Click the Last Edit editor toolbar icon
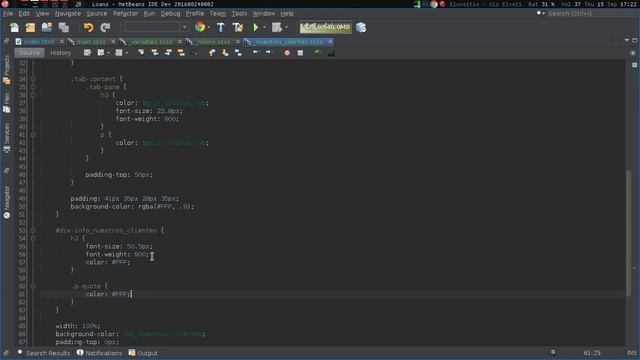The height and width of the screenshot is (360, 640). (87, 53)
